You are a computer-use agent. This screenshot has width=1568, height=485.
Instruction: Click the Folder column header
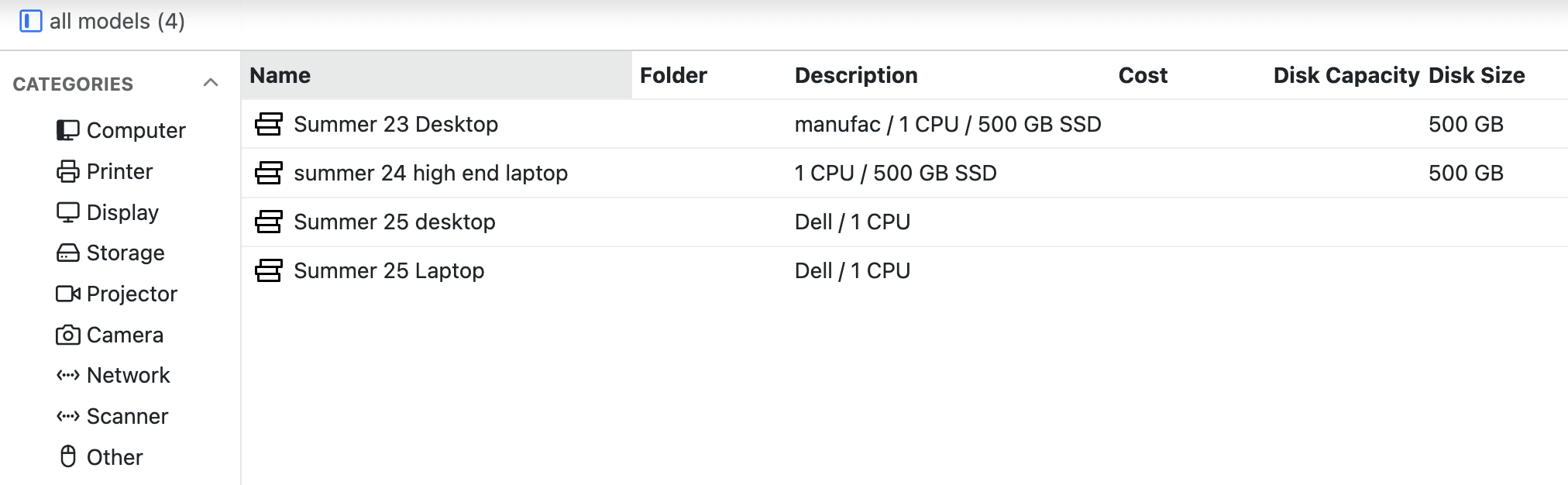click(x=672, y=75)
